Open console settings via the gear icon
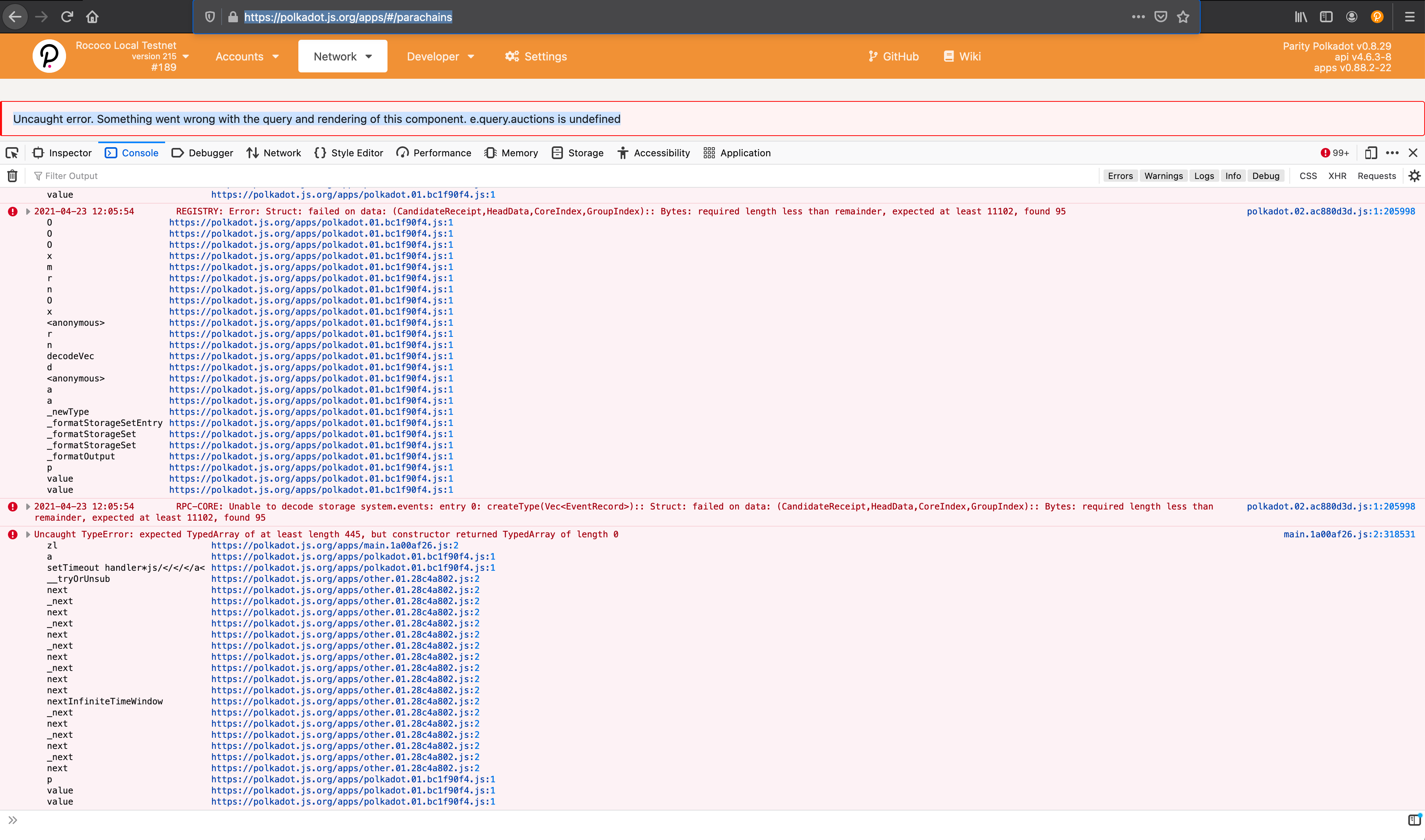Viewport: 1425px width, 840px height. pos(1414,175)
